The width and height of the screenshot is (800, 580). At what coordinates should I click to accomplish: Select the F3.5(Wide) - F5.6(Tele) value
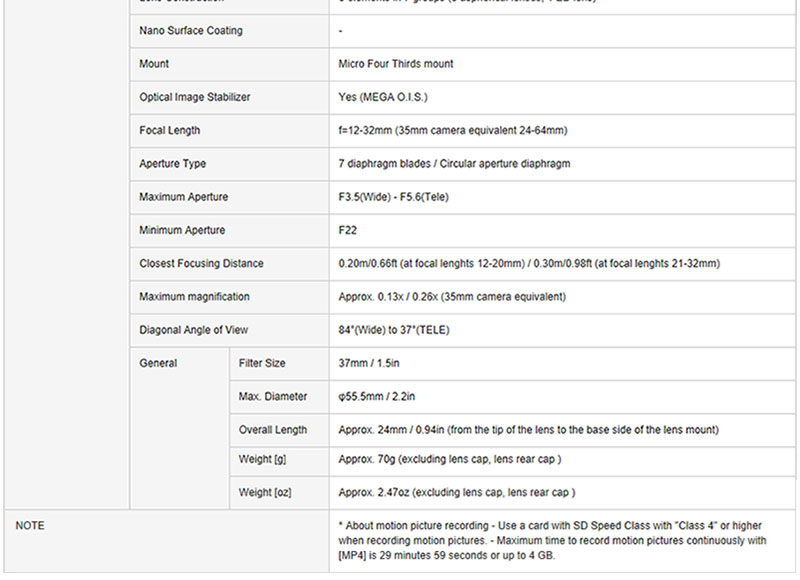click(x=394, y=197)
